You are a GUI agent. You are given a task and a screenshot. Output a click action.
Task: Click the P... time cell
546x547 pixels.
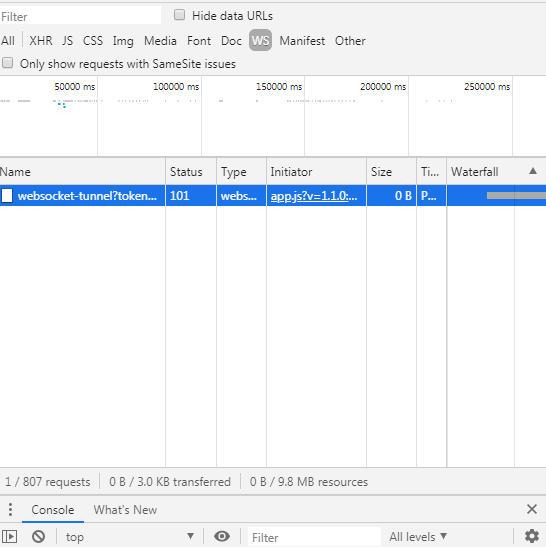pyautogui.click(x=431, y=196)
